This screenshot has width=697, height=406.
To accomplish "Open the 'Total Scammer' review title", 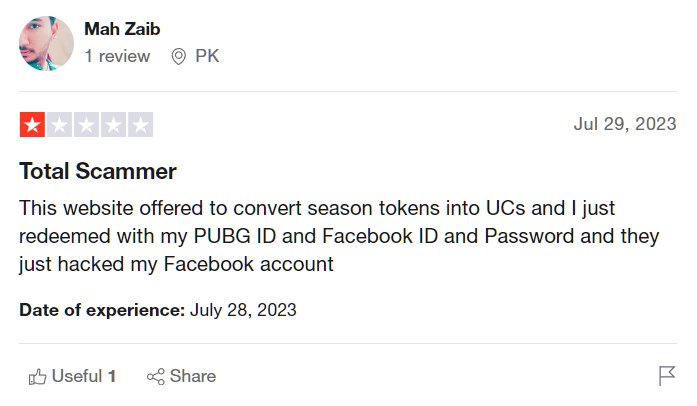I will pyautogui.click(x=98, y=171).
